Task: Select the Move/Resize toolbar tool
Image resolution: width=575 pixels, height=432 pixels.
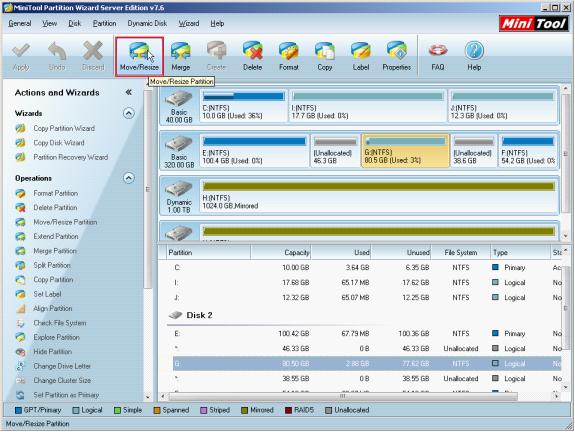Action: [139, 56]
